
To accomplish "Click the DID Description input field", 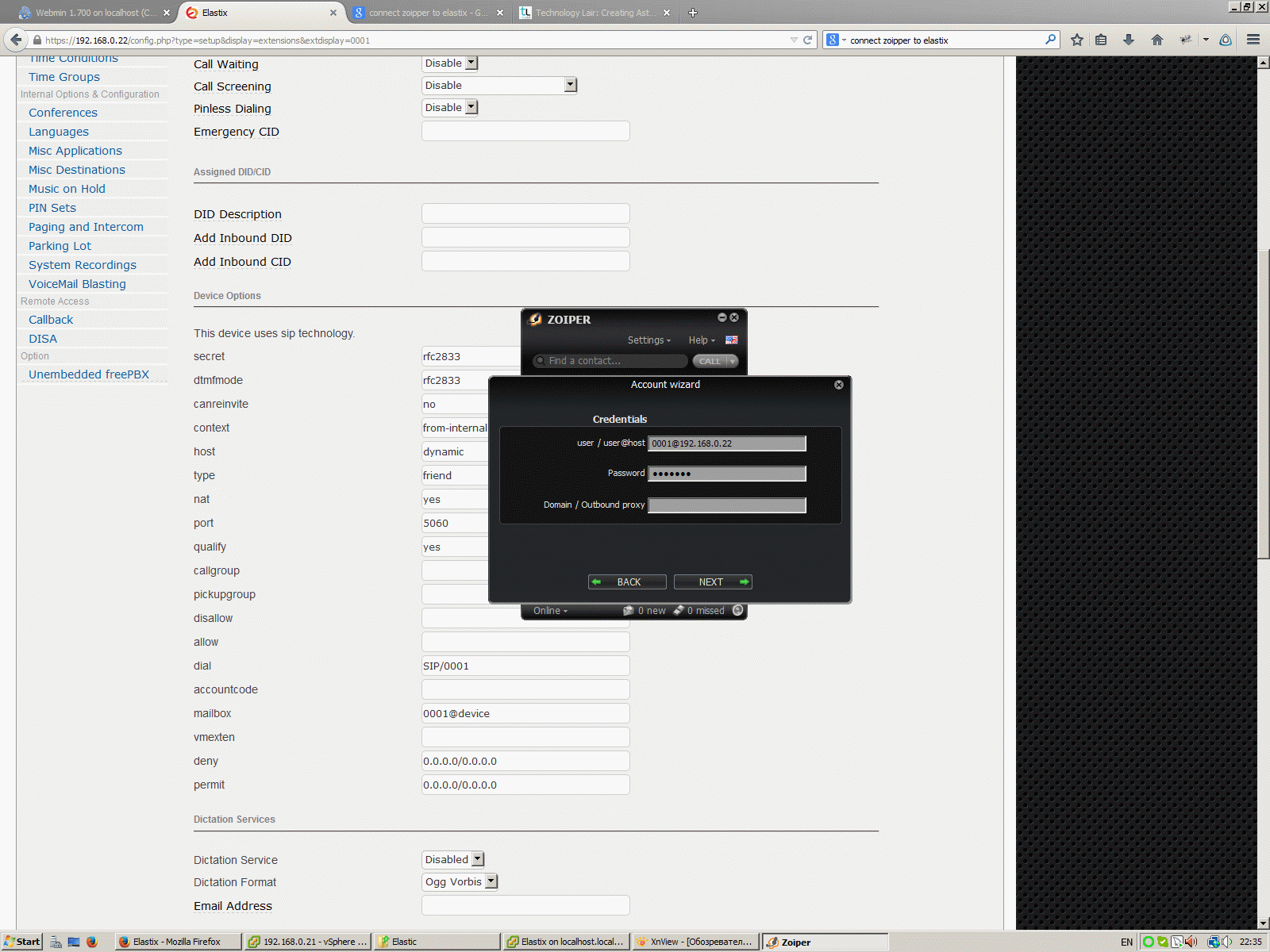I will [525, 213].
